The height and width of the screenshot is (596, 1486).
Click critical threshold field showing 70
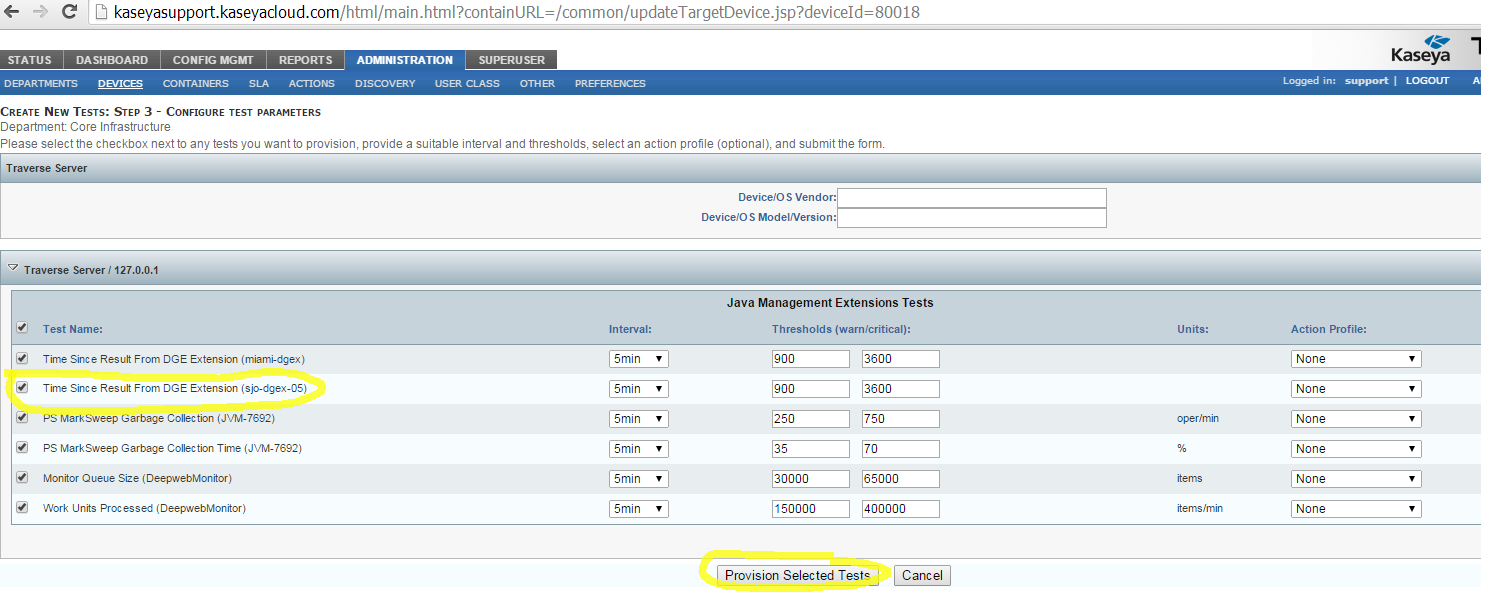tap(901, 449)
